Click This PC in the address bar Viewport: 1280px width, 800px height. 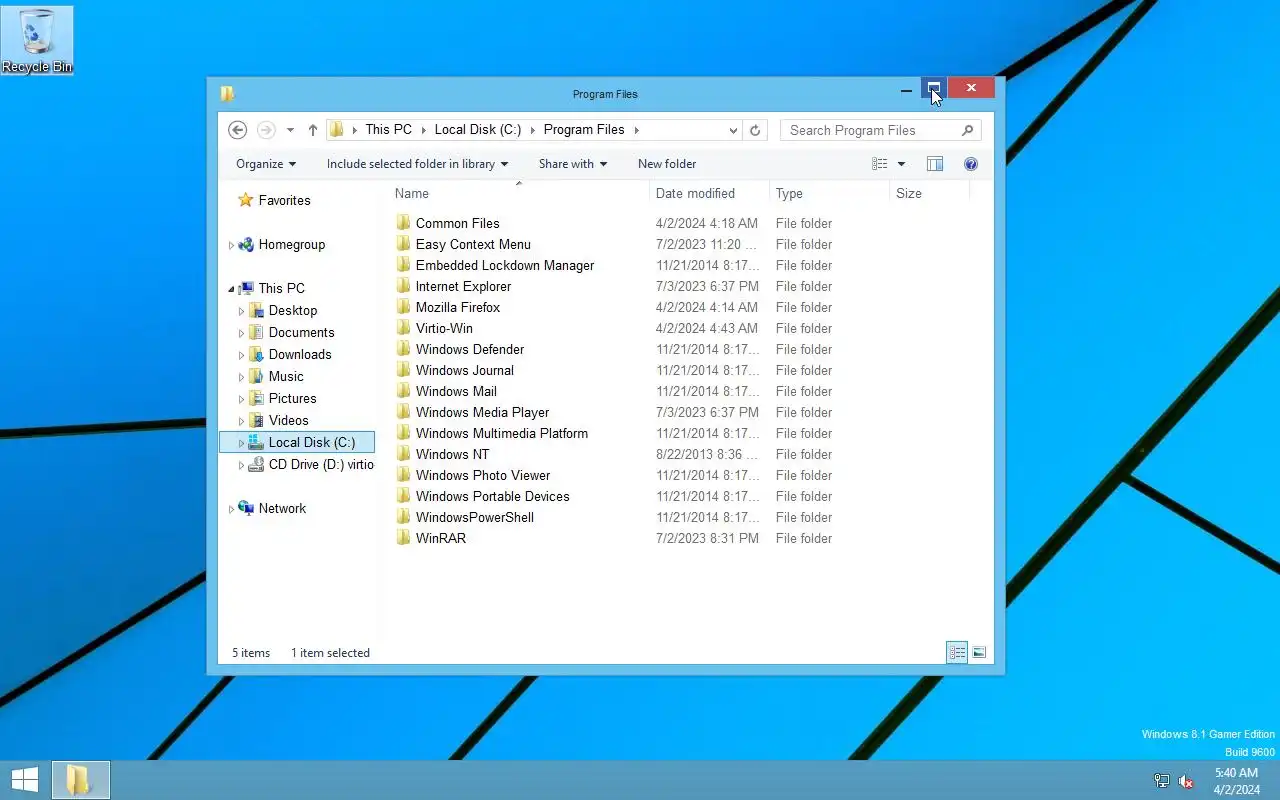[x=388, y=129]
